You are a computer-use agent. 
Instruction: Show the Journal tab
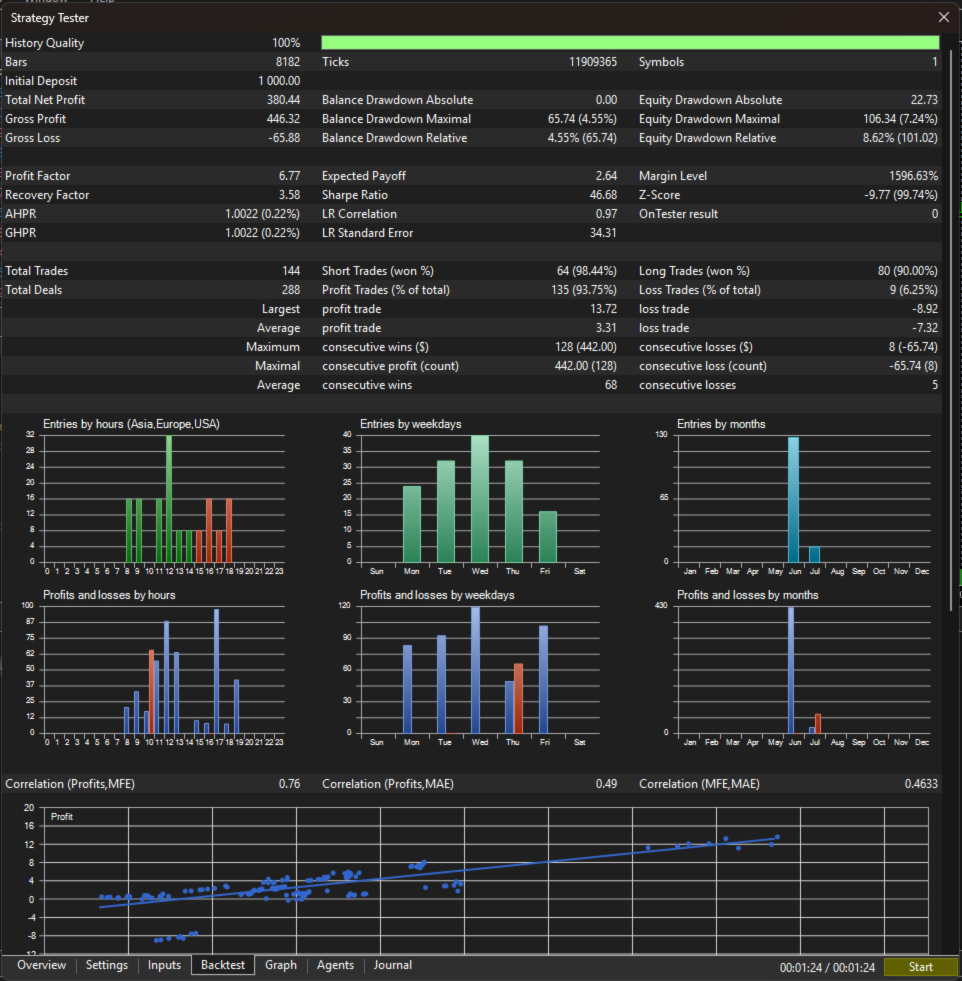(x=393, y=965)
